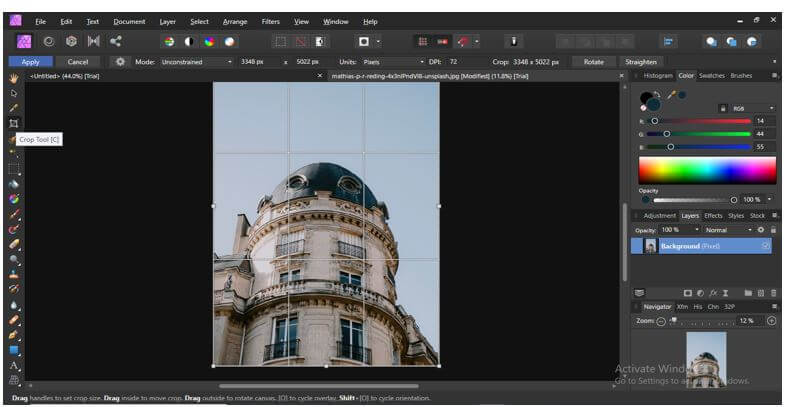The height and width of the screenshot is (407, 789).
Task: Click the Apply crop button
Action: pyautogui.click(x=31, y=62)
